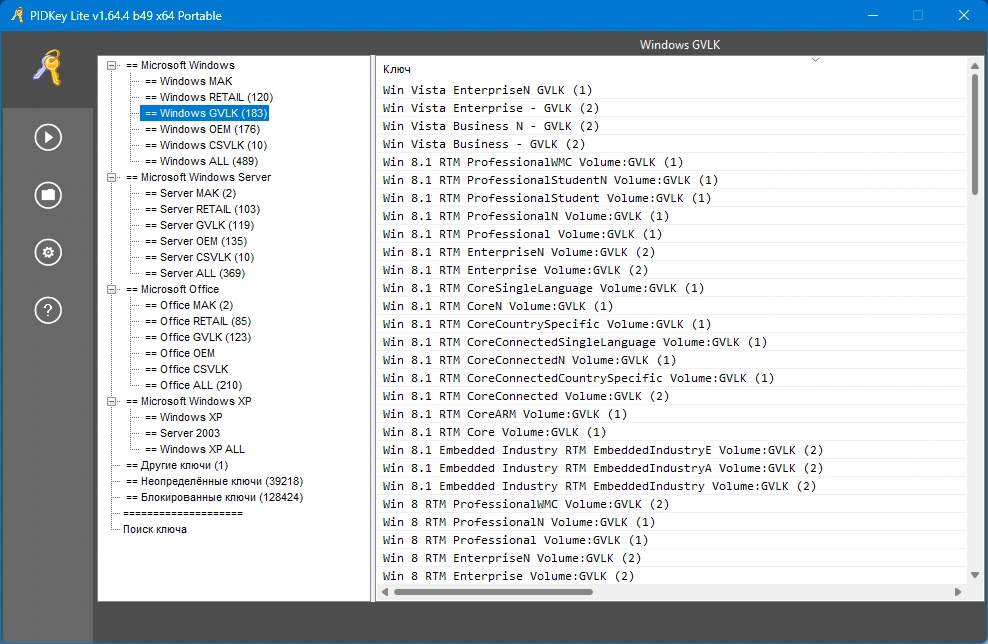Select Win Vista EnterpriseN GVLK (1) row
Image resolution: width=988 pixels, height=644 pixels.
tap(672, 90)
